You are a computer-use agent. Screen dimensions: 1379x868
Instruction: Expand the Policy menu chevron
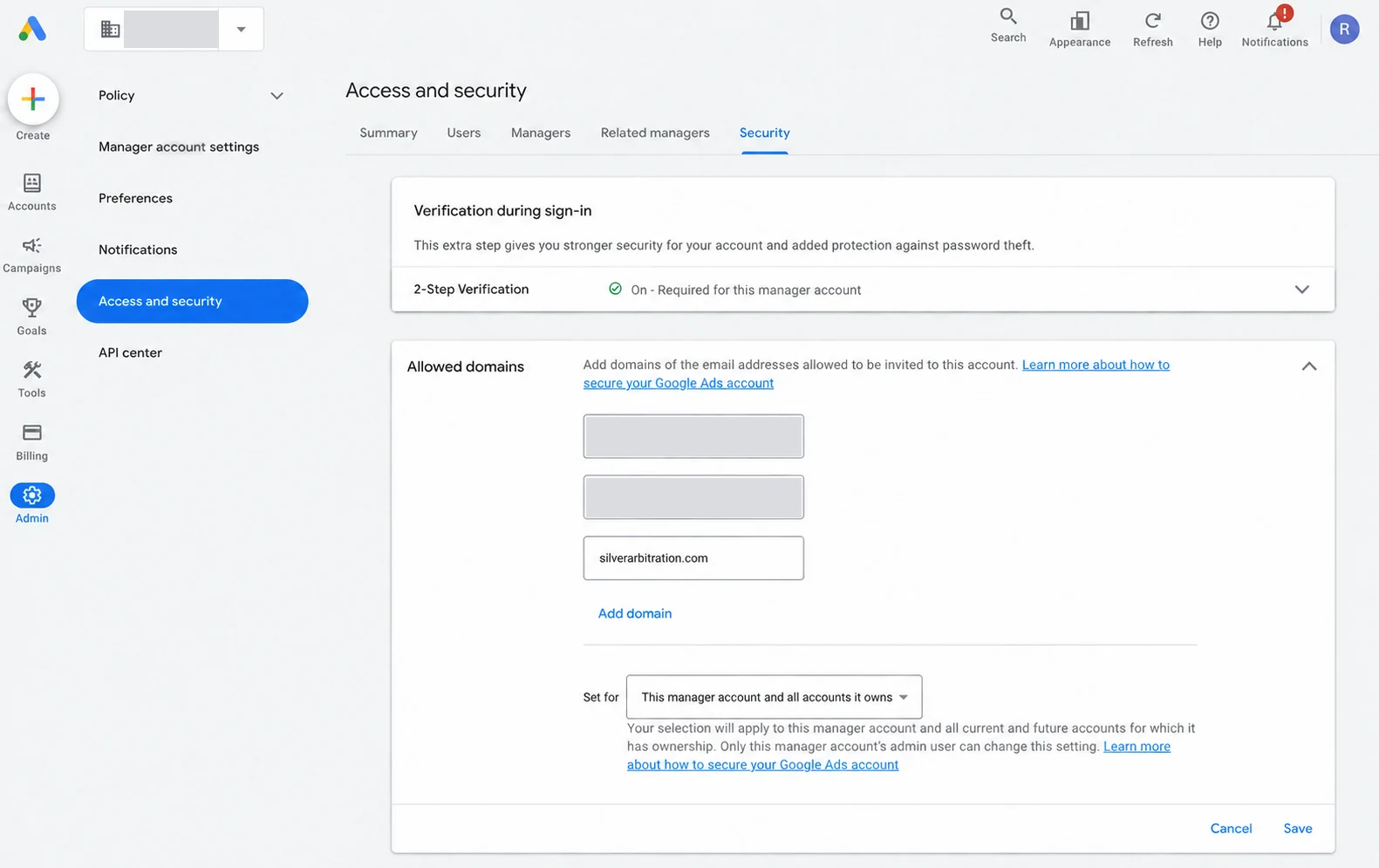(276, 96)
